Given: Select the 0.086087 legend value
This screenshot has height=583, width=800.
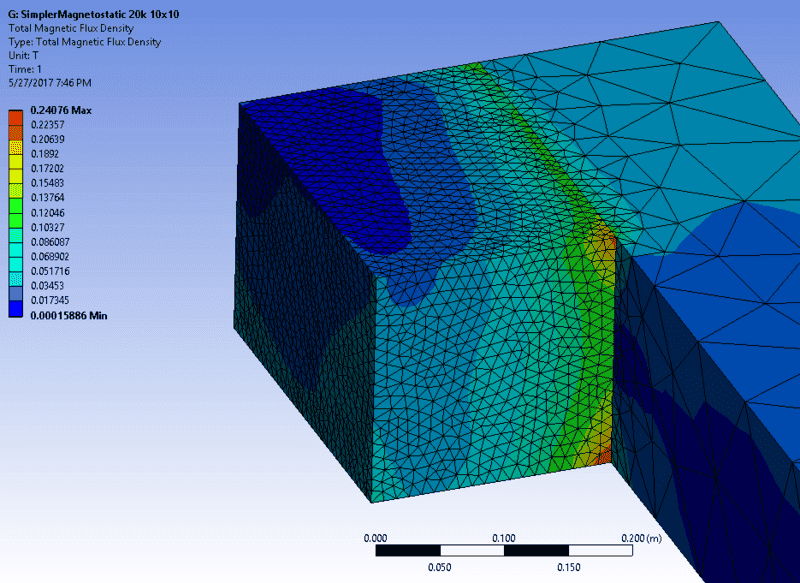Looking at the screenshot, I should [50, 242].
